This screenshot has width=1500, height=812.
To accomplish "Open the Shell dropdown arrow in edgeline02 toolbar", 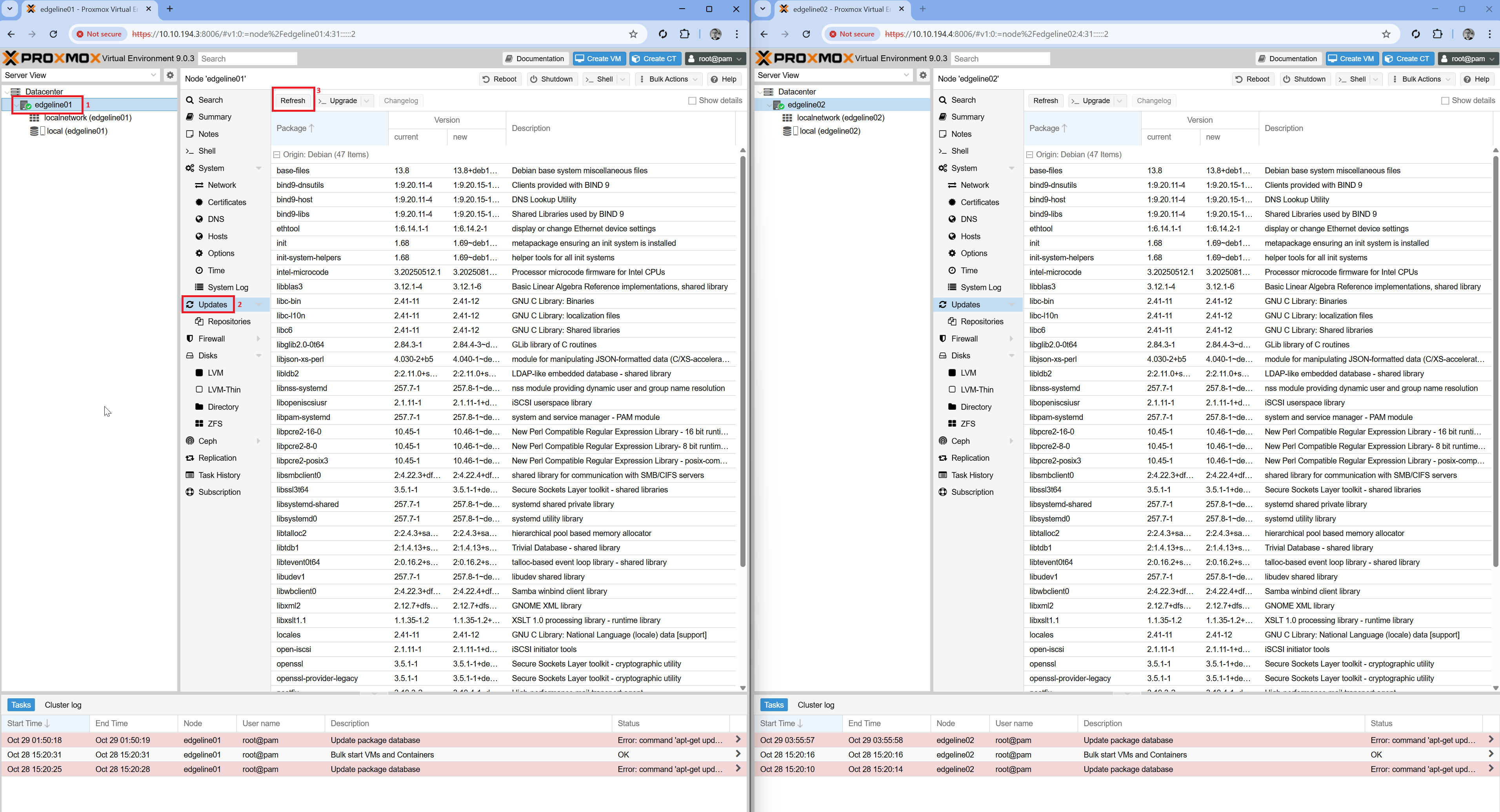I will pyautogui.click(x=1376, y=79).
